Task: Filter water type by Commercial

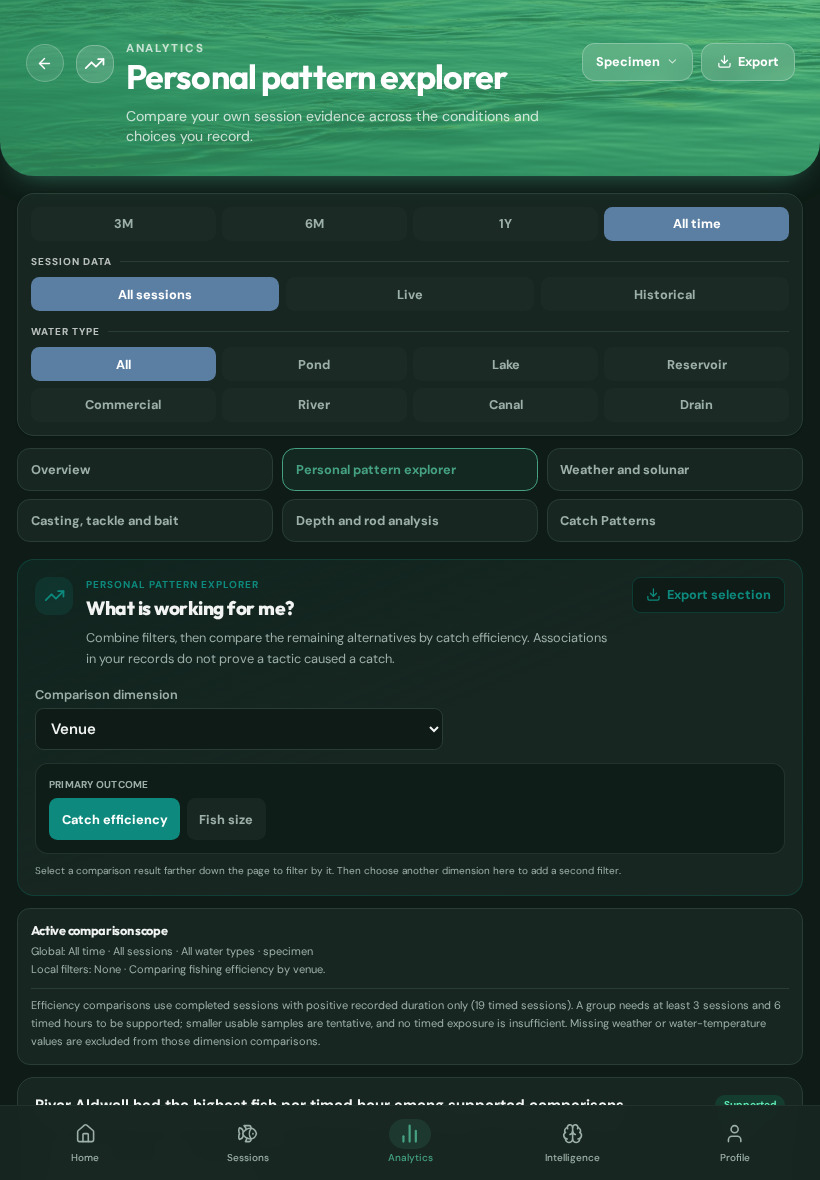Action: [x=123, y=405]
